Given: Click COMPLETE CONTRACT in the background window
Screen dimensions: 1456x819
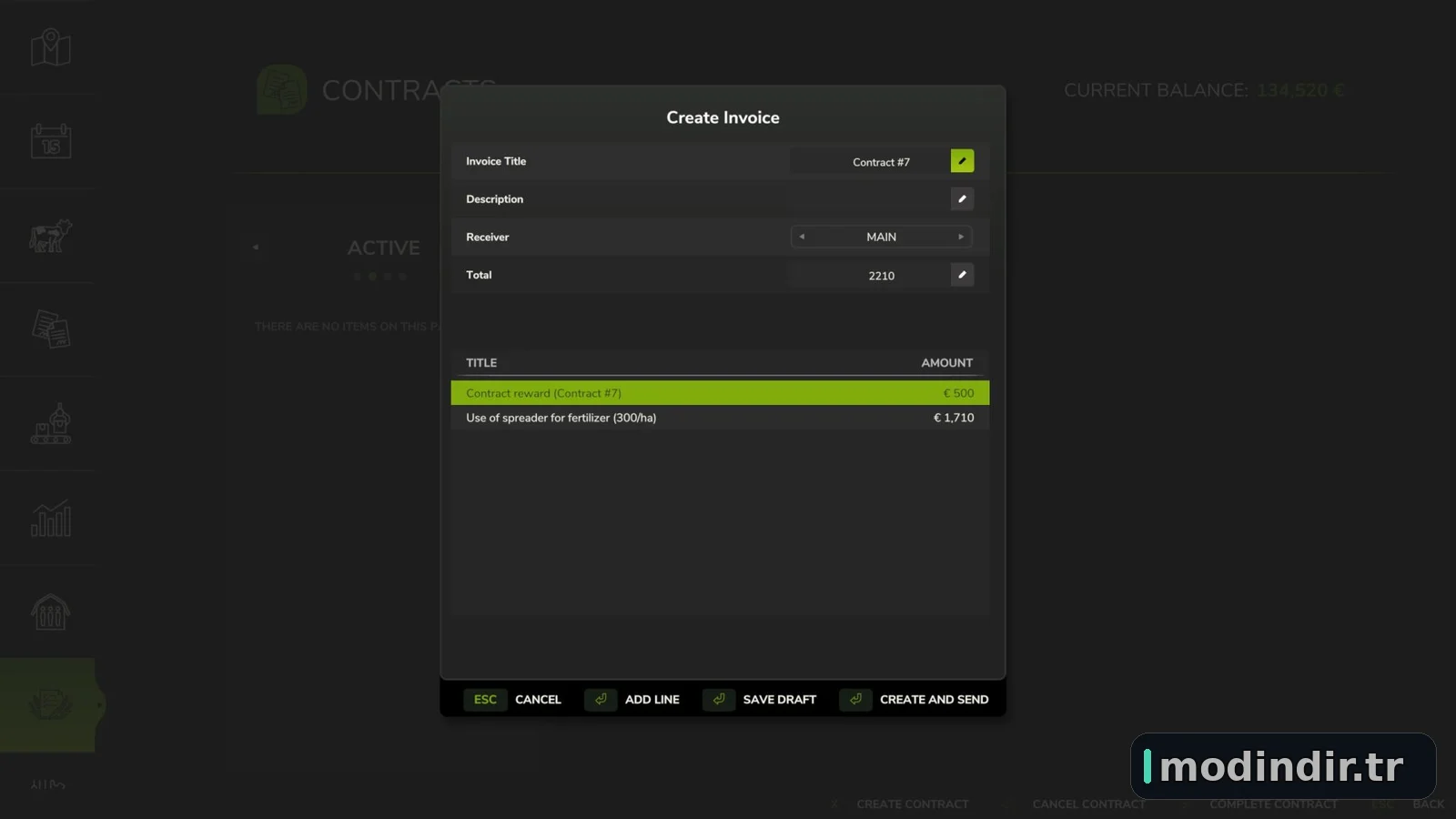Looking at the screenshot, I should (x=1273, y=804).
